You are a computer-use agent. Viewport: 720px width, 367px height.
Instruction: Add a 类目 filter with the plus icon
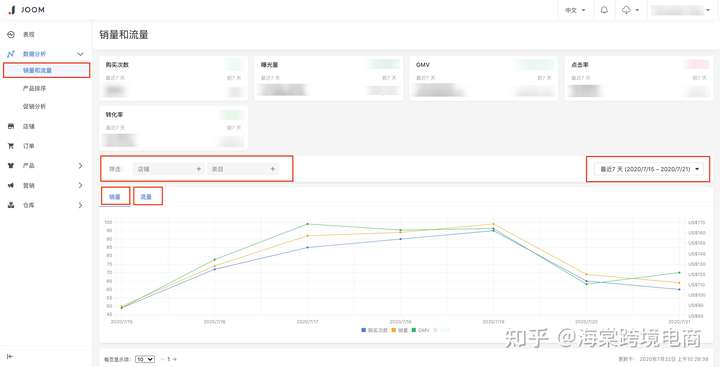click(273, 169)
